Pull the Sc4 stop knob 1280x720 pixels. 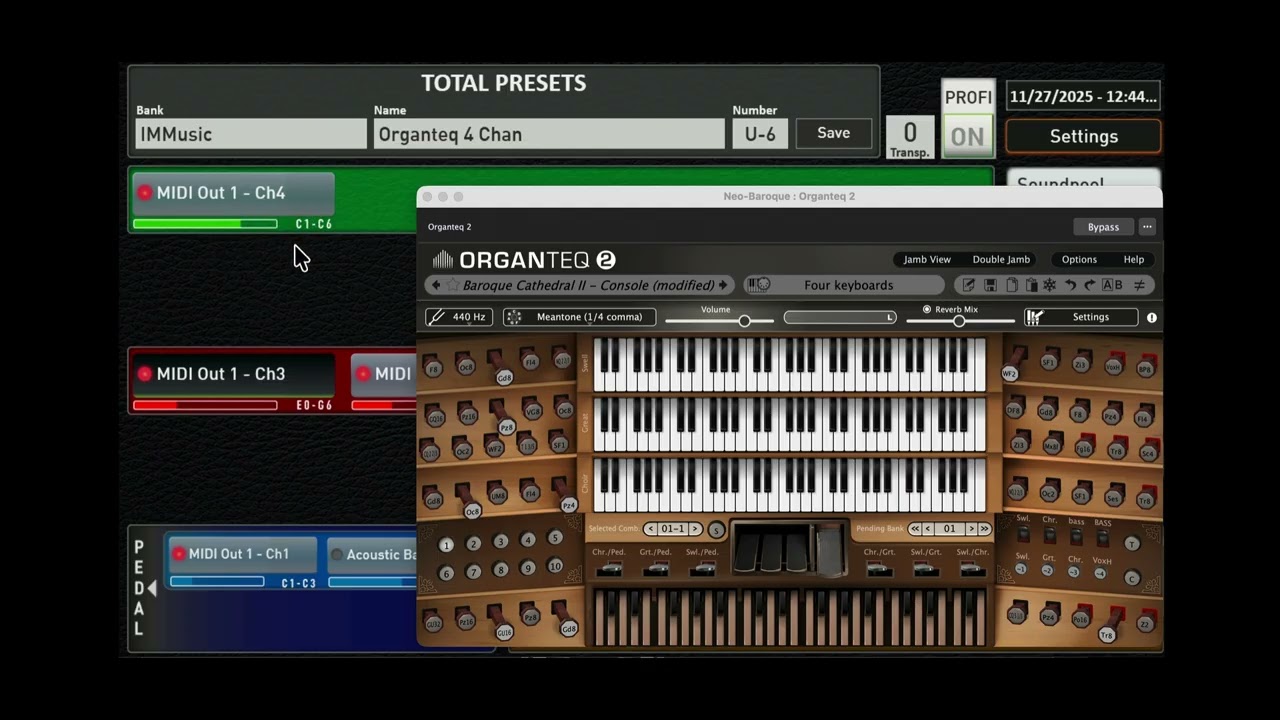click(x=1148, y=453)
